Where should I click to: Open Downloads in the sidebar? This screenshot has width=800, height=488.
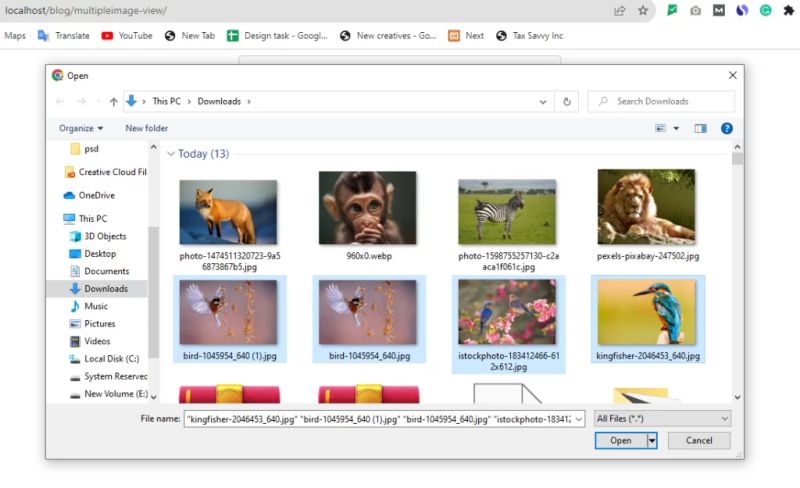pyautogui.click(x=97, y=288)
